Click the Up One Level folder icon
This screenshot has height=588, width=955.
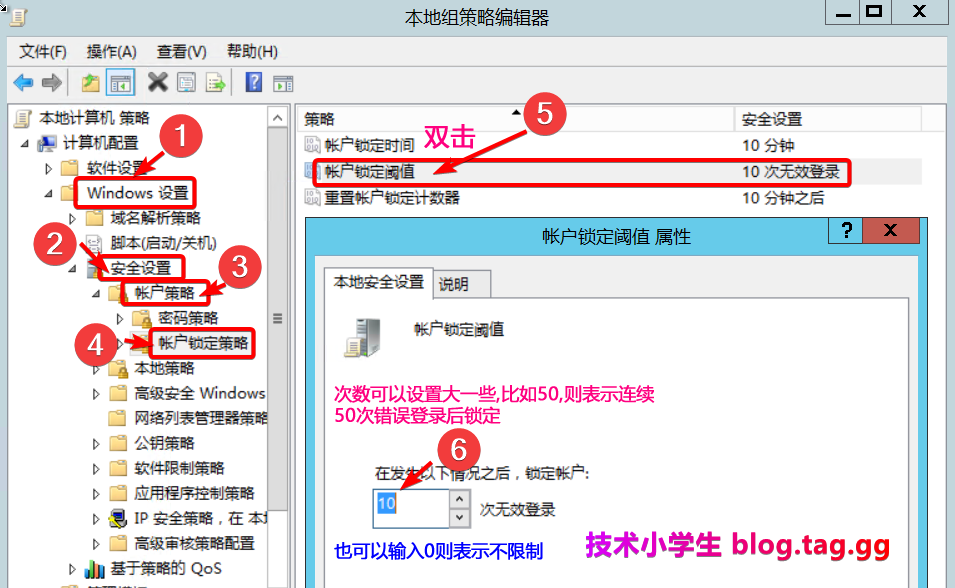point(91,83)
